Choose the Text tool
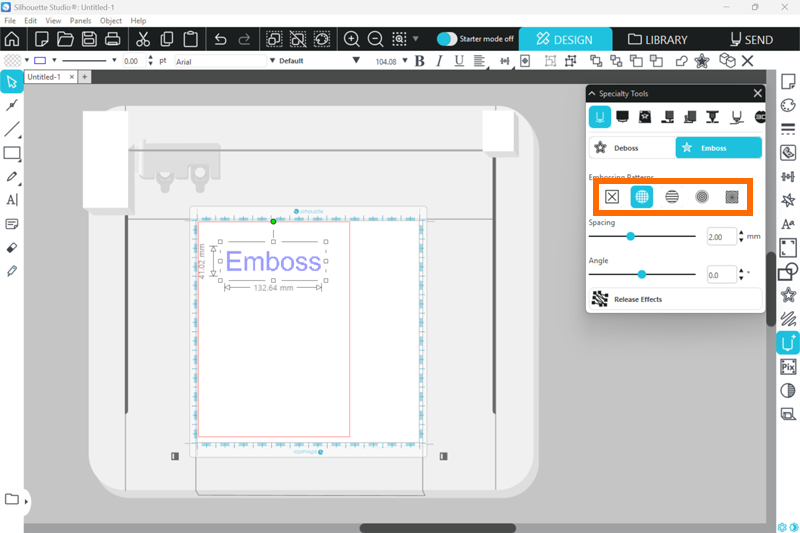The width and height of the screenshot is (800, 533). point(12,200)
